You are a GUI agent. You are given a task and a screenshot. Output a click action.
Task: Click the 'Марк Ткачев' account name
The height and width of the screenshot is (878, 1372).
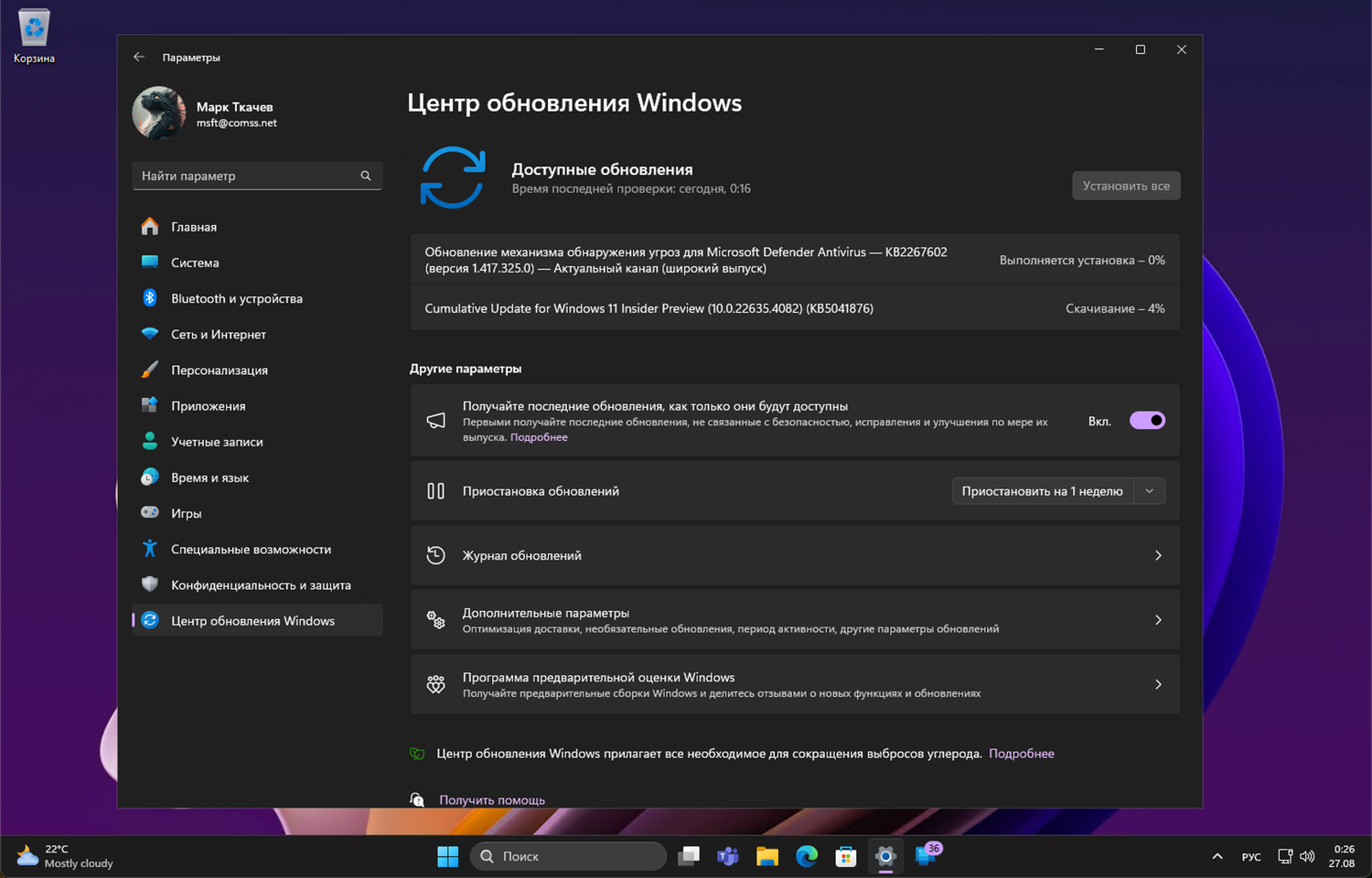[x=234, y=107]
